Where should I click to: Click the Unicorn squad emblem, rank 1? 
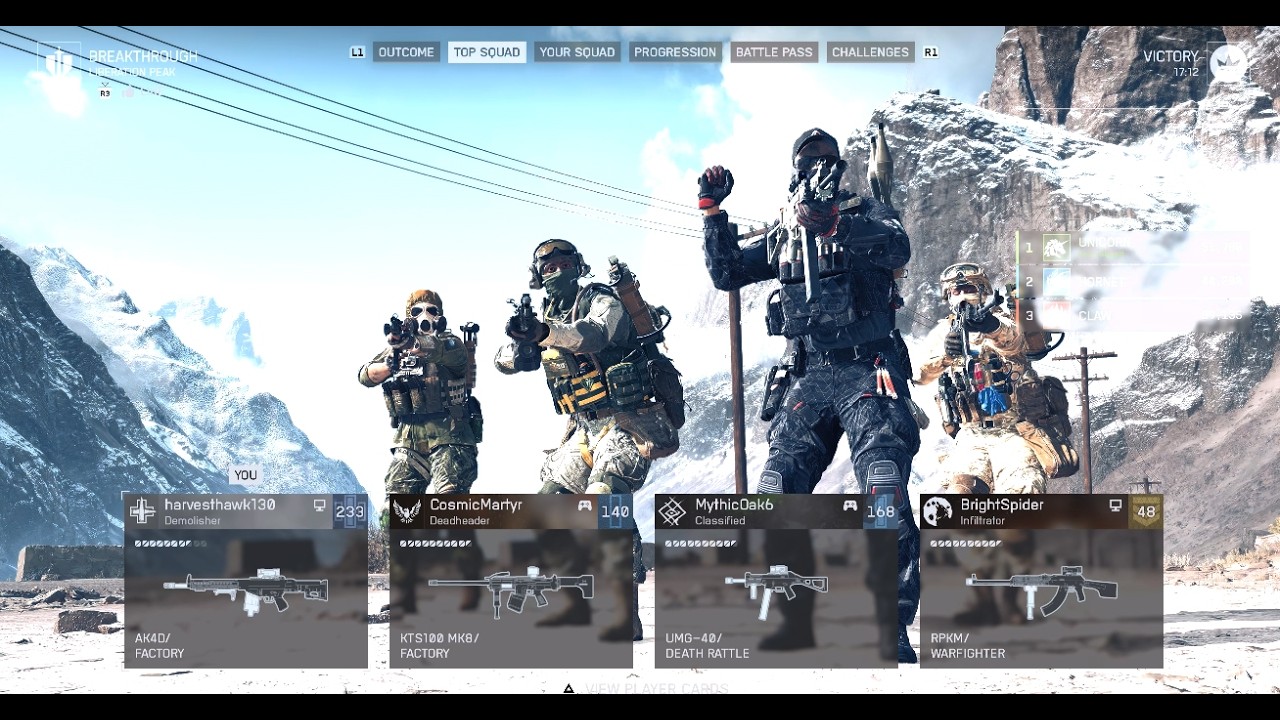[1057, 247]
